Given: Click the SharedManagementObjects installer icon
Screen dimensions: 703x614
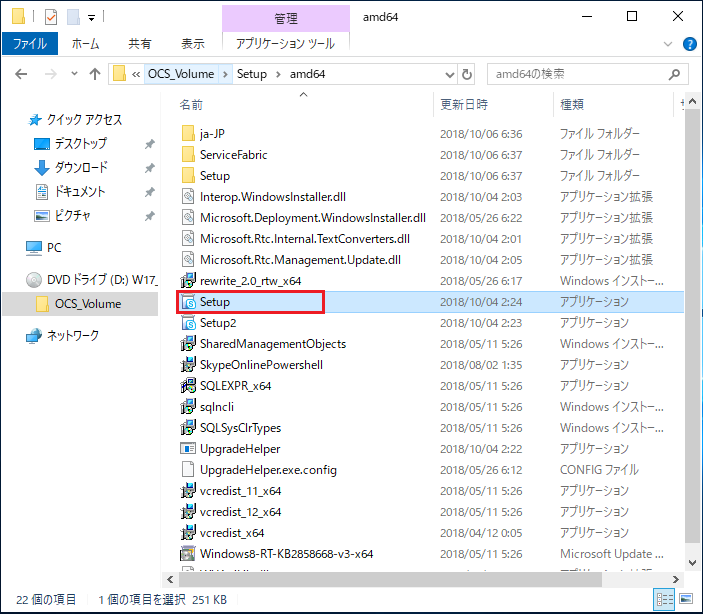Looking at the screenshot, I should tap(188, 344).
